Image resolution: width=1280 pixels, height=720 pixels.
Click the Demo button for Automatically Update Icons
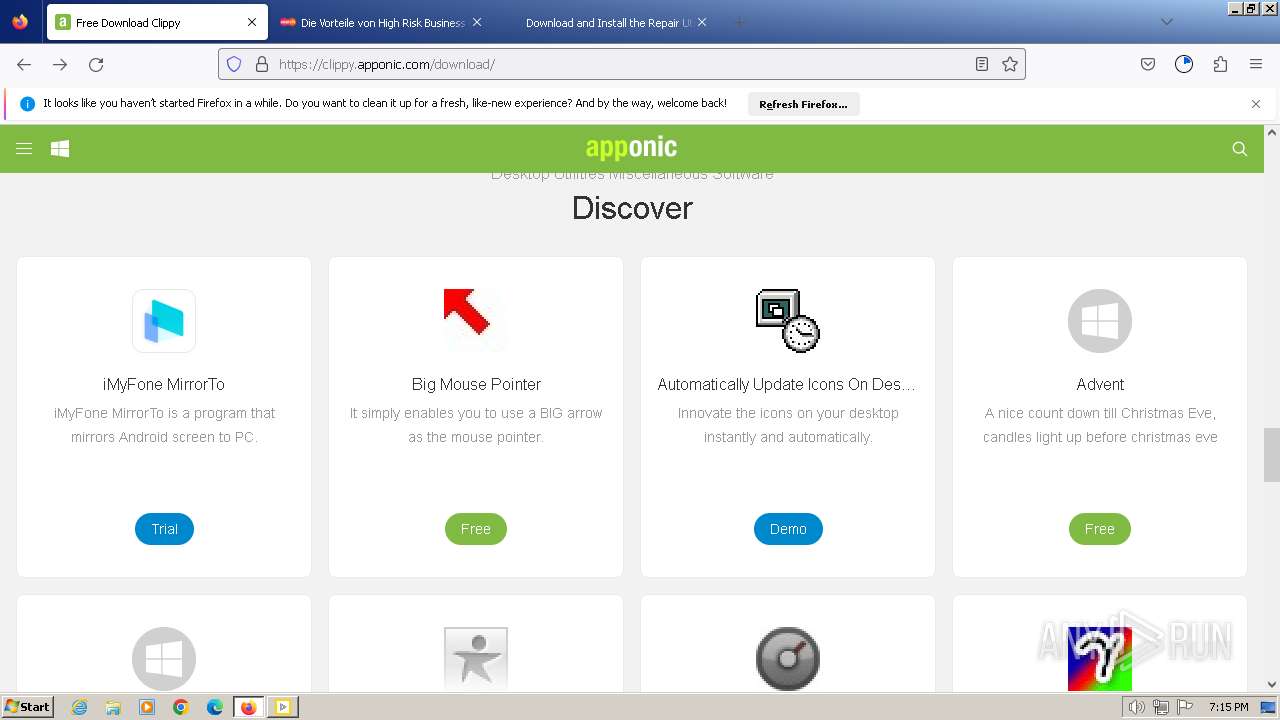788,529
